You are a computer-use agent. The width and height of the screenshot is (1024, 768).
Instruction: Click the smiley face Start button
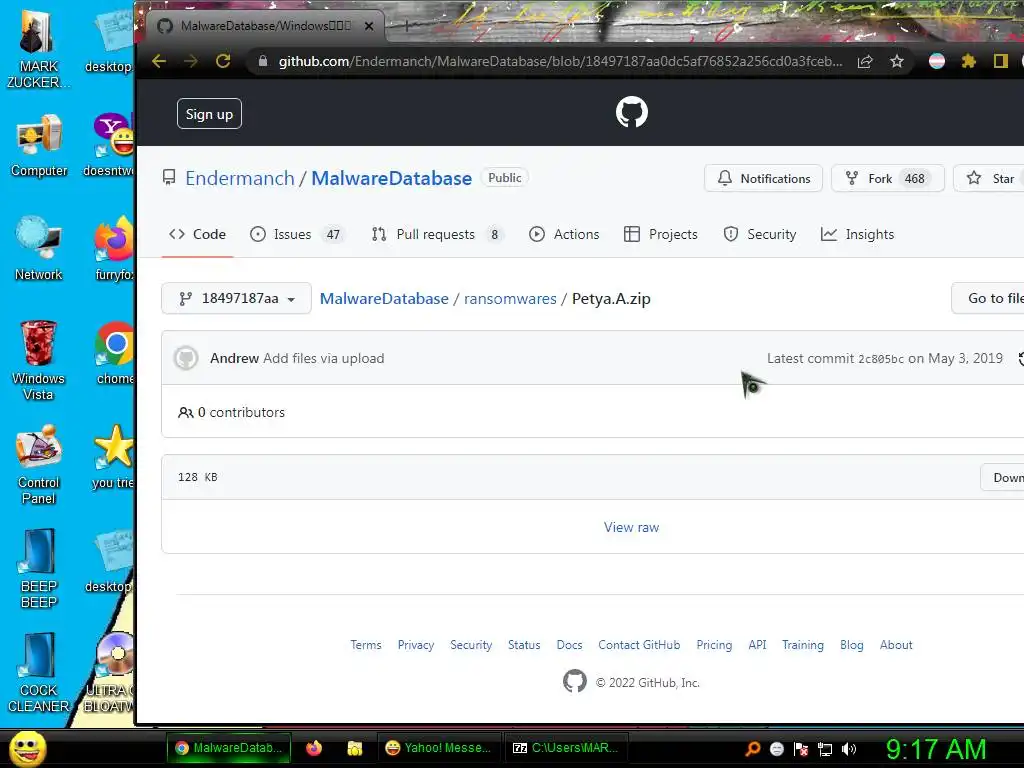(28, 748)
